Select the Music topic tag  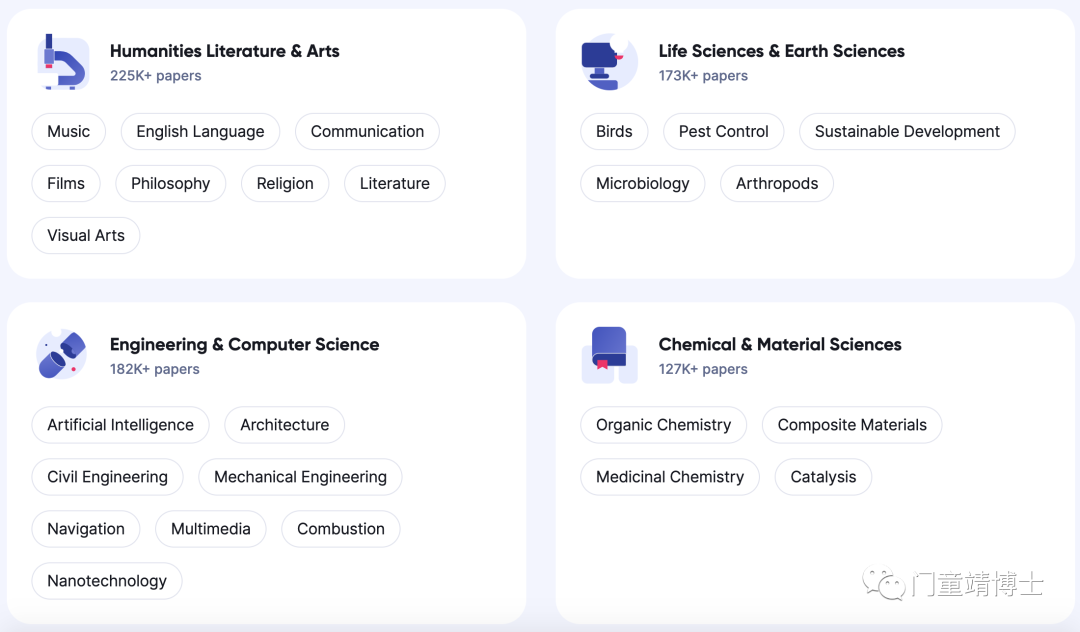pyautogui.click(x=69, y=131)
